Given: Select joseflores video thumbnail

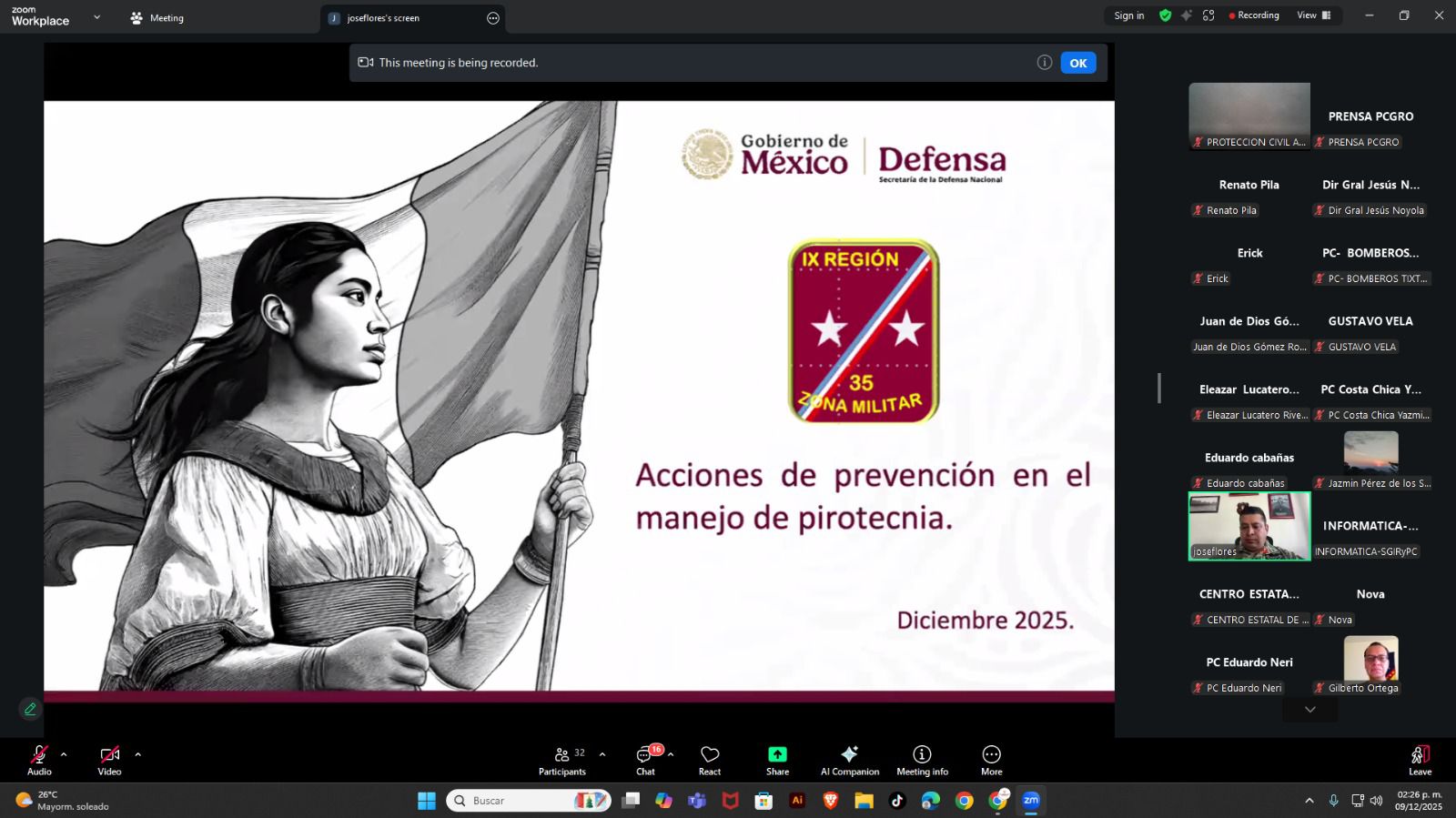Looking at the screenshot, I should (1249, 525).
